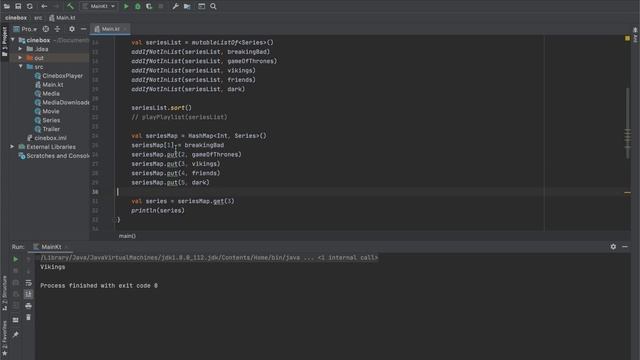Click the Open folder toolbar icon
640x360 pixels.
click(x=7, y=6)
